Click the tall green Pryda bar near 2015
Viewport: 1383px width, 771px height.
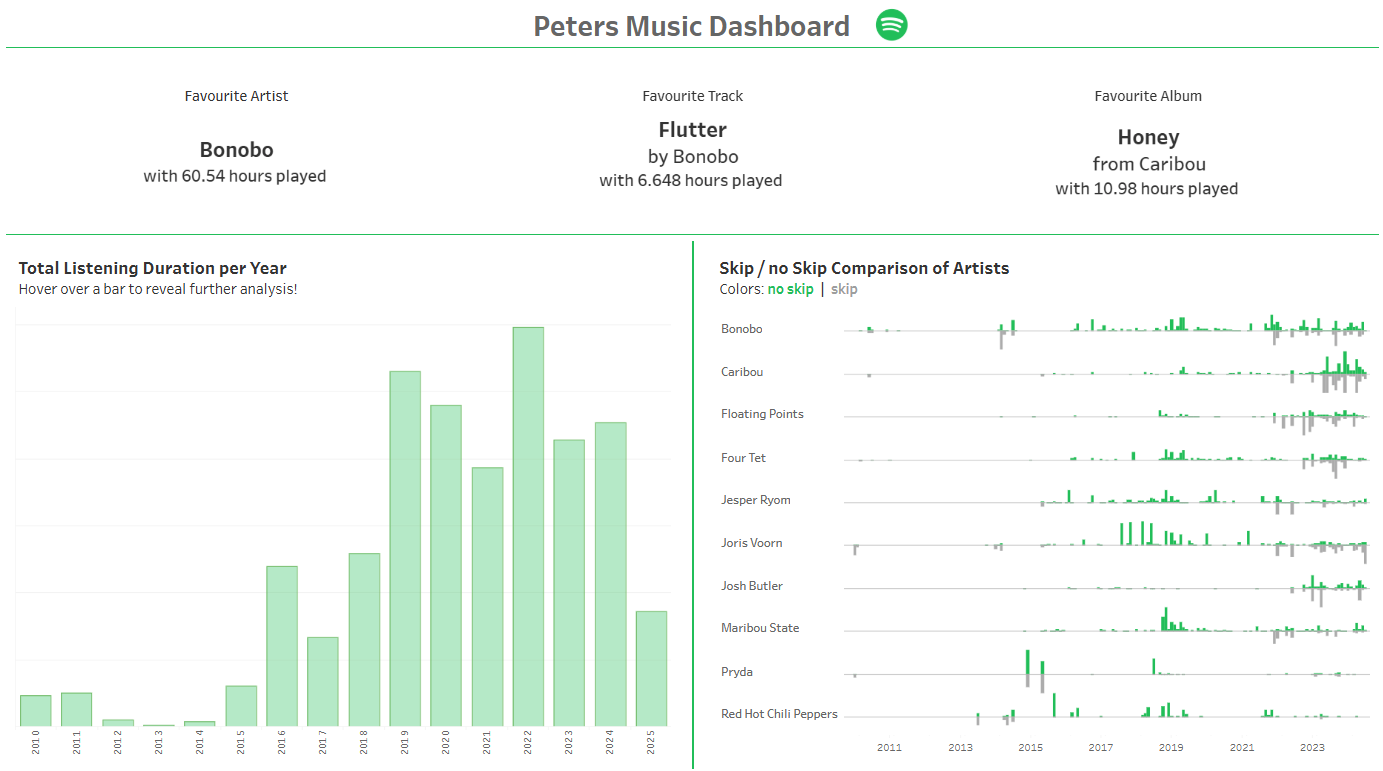point(1027,662)
